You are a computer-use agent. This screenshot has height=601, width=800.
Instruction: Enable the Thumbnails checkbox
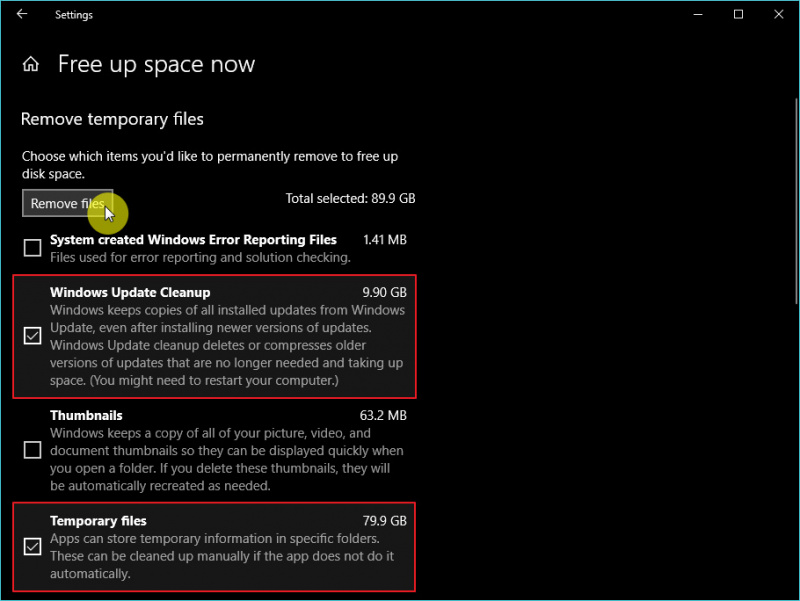(31, 450)
